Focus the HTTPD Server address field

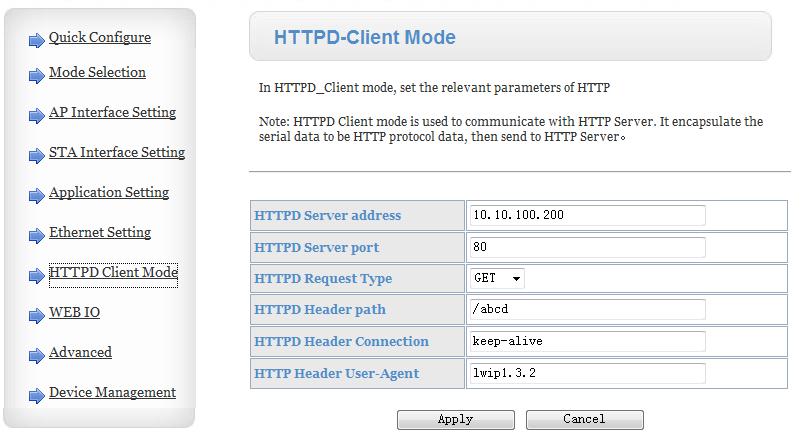[x=587, y=215]
